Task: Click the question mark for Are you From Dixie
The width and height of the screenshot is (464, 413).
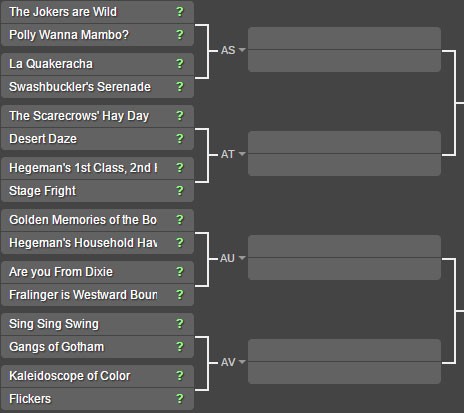Action: coord(180,272)
